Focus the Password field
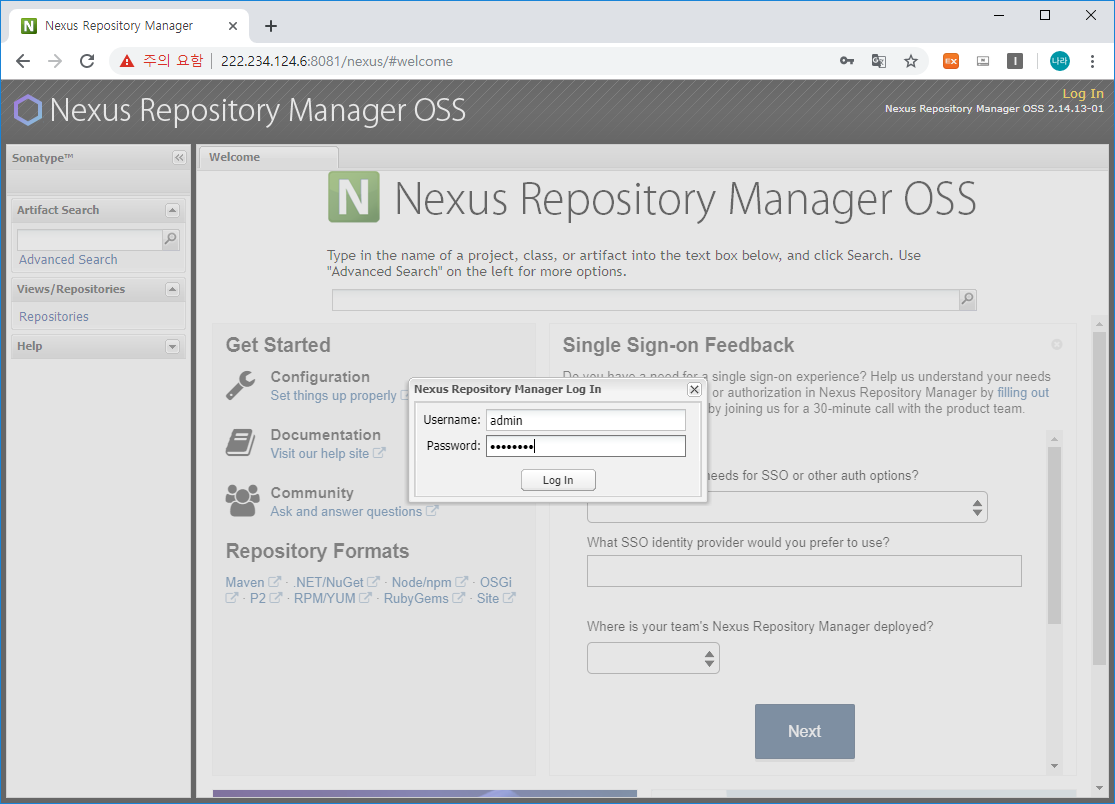Screen dimensions: 1115x804 586,446
